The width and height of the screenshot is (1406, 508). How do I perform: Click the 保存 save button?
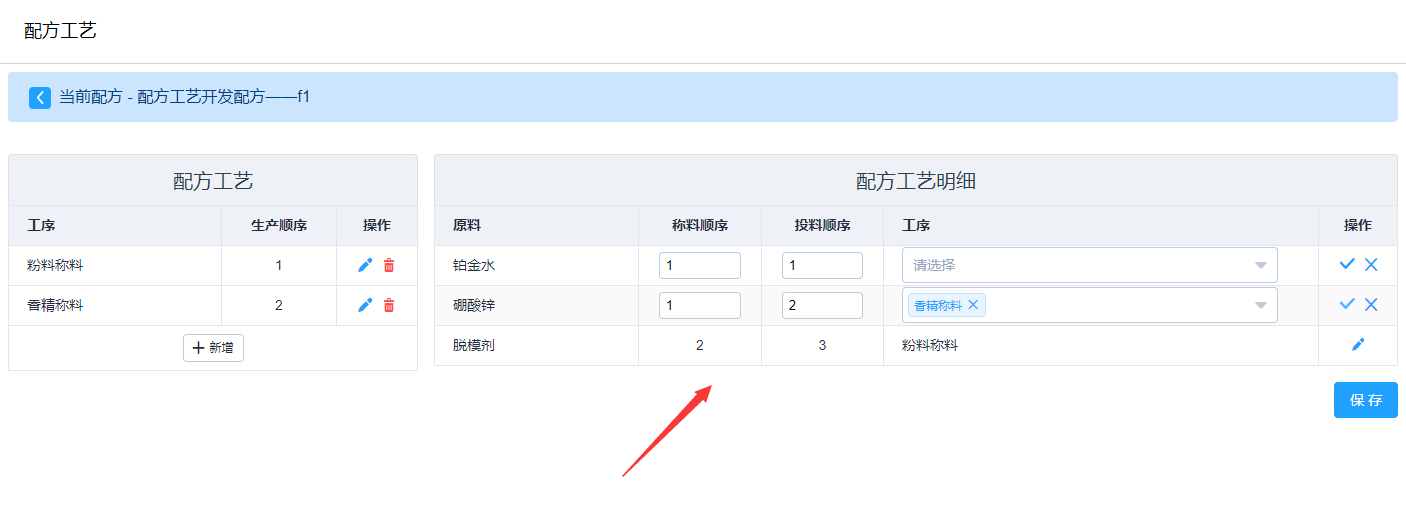pos(1366,400)
